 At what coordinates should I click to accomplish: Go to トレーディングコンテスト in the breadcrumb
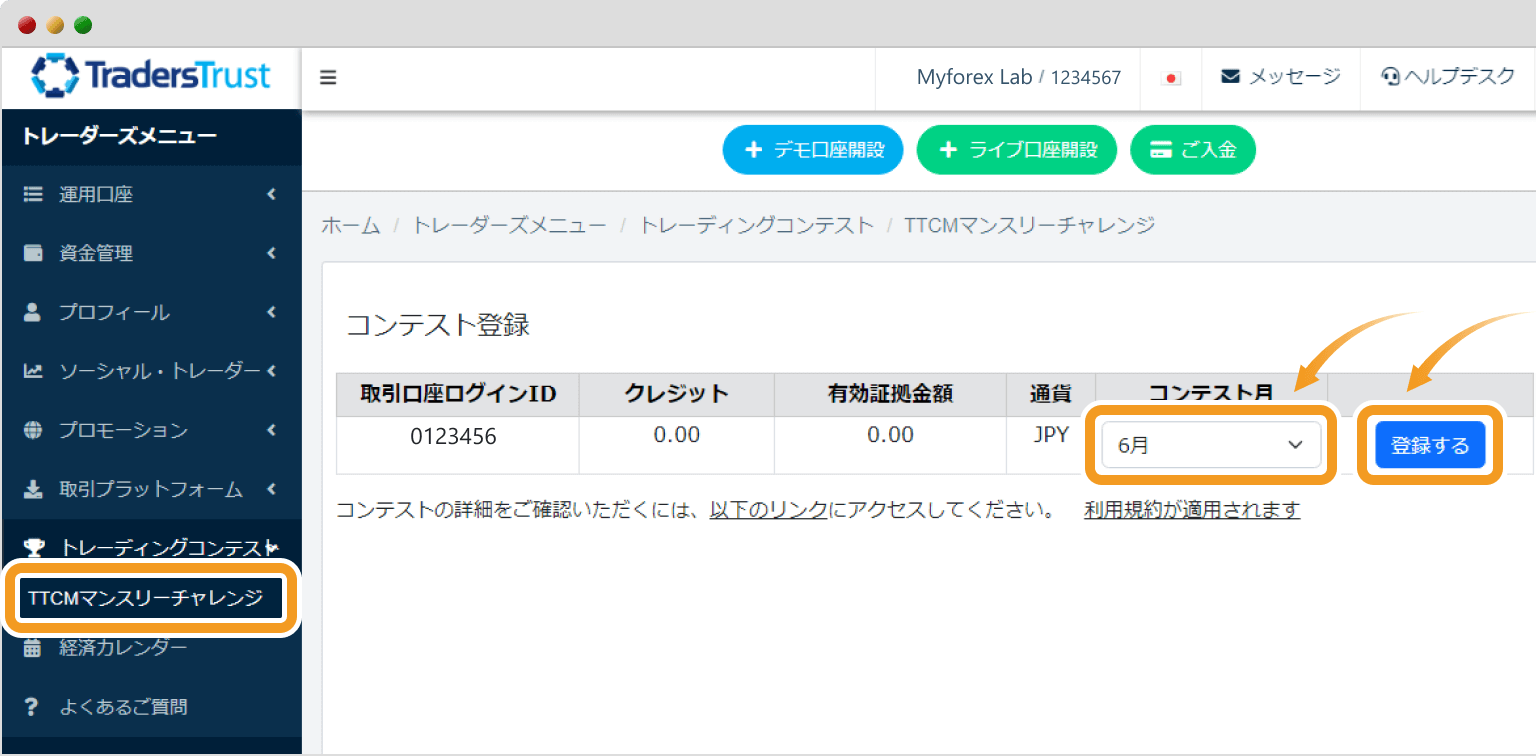click(x=756, y=225)
